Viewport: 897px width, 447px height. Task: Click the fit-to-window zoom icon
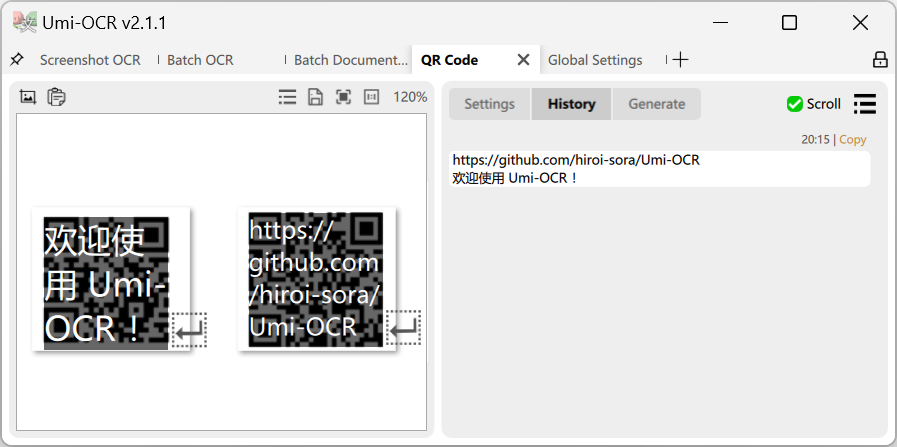click(343, 97)
